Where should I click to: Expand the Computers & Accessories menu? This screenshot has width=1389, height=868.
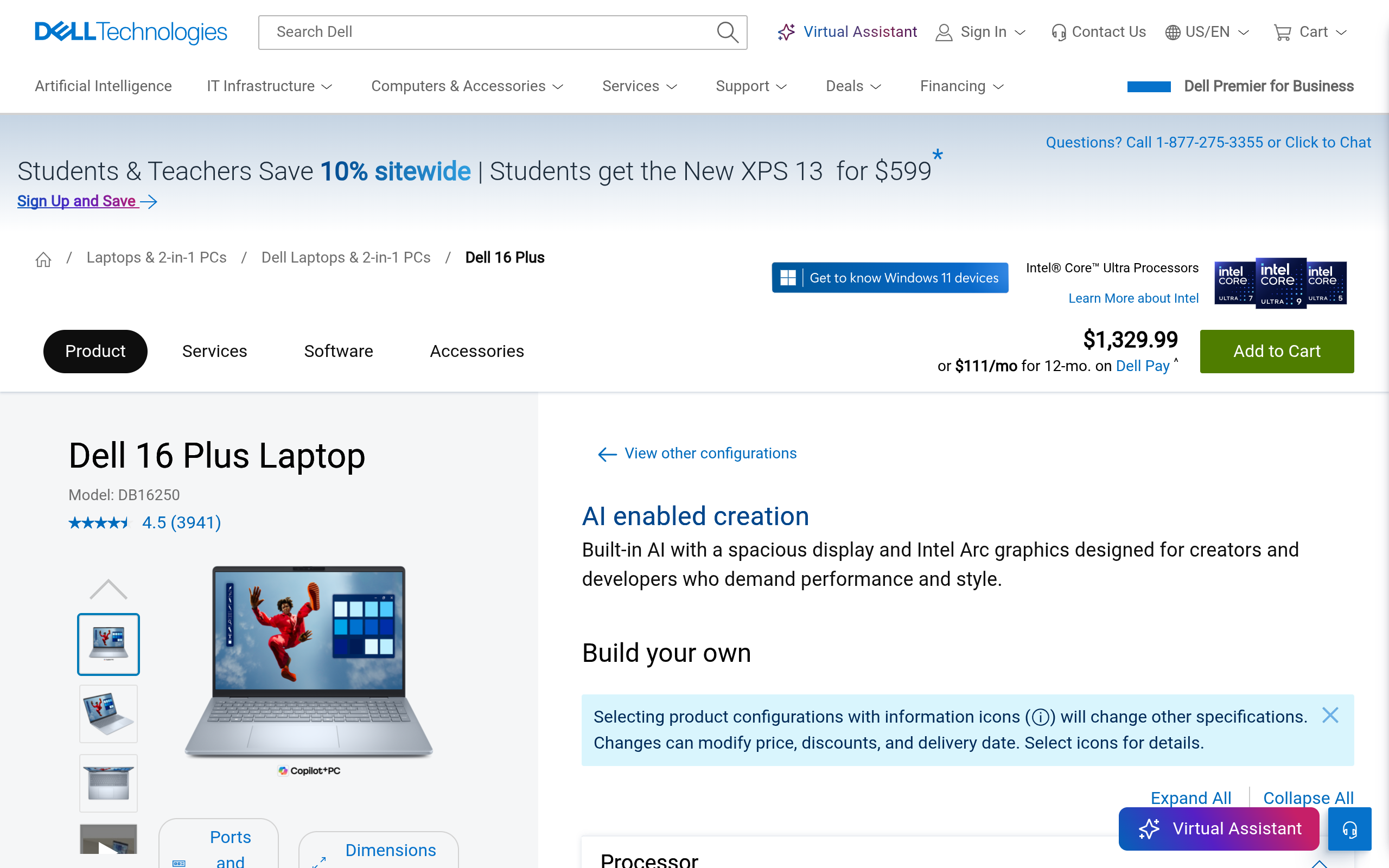[467, 86]
